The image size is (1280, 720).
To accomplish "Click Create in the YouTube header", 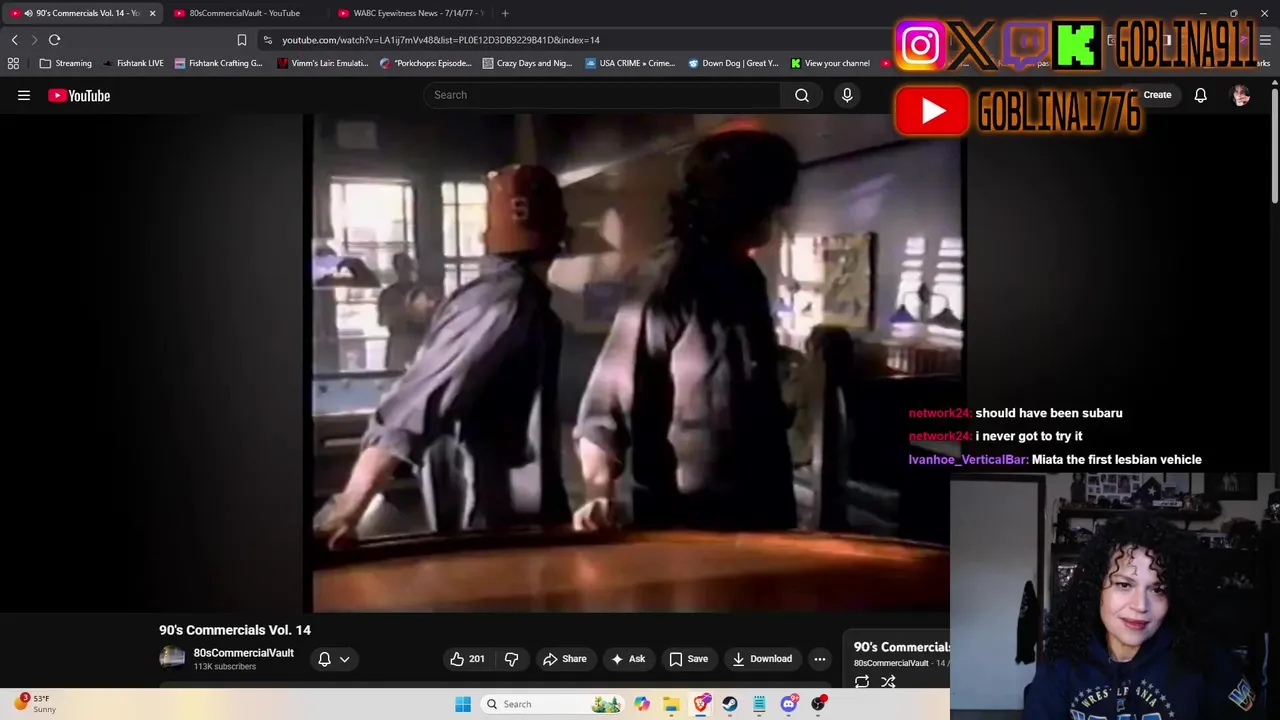I will tap(1157, 95).
